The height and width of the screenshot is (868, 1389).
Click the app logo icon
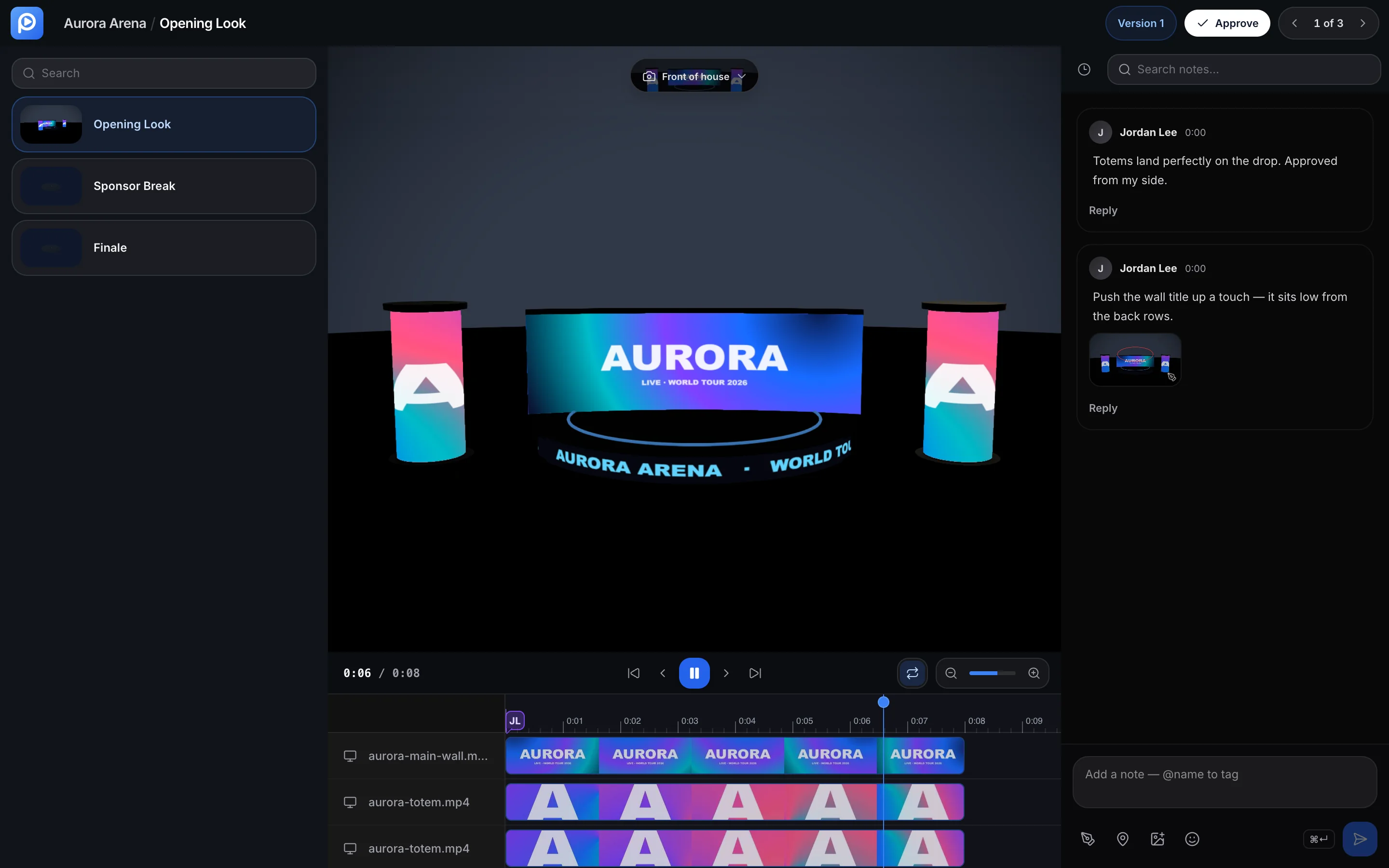pyautogui.click(x=27, y=23)
